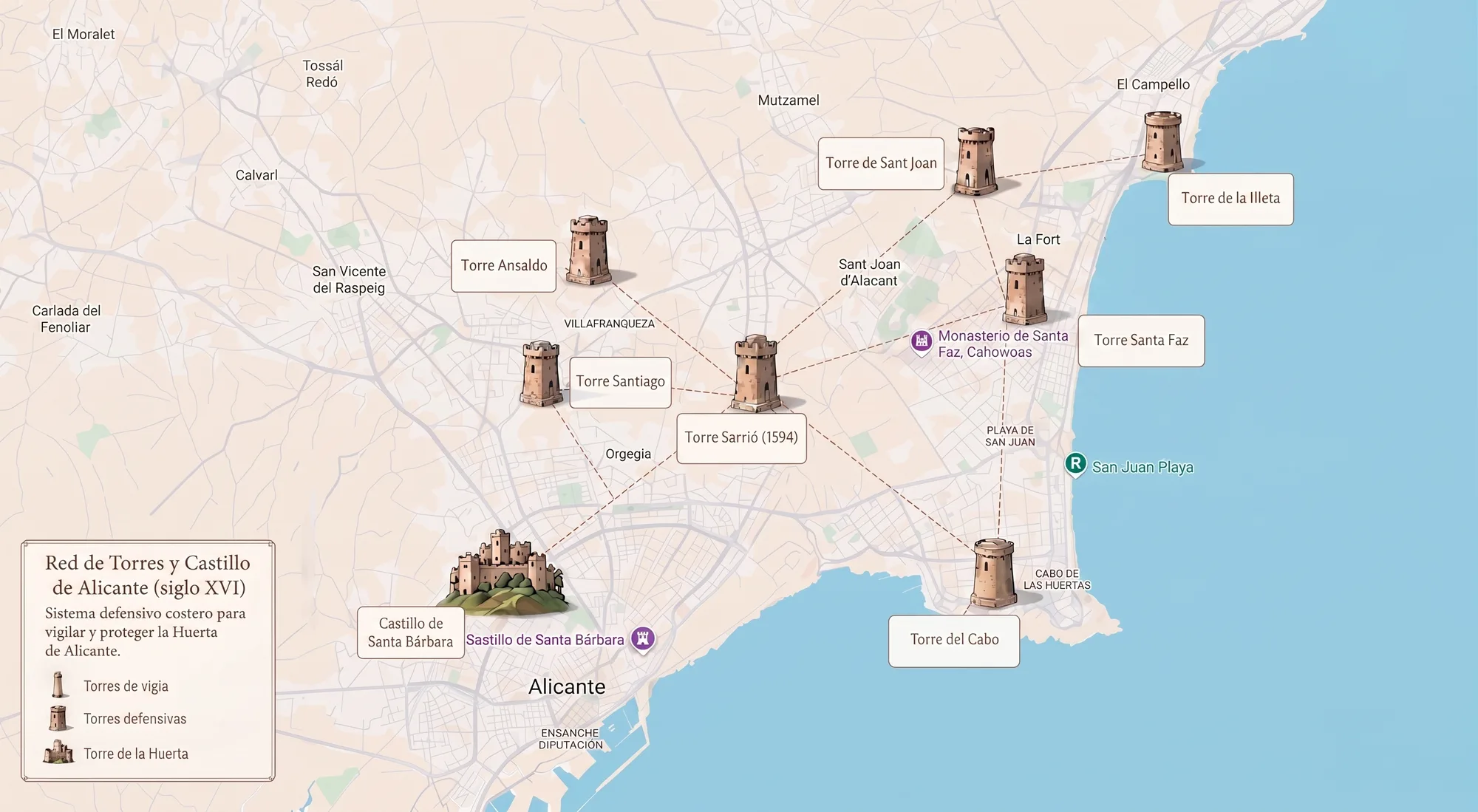This screenshot has height=812, width=1478.
Task: Click the Torre de Sant Joan tower icon
Action: point(975,160)
